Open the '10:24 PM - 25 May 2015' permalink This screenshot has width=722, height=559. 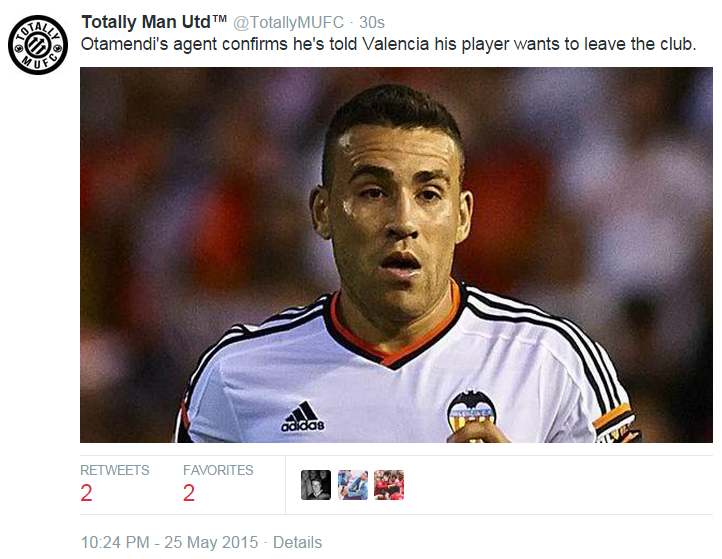pos(169,542)
